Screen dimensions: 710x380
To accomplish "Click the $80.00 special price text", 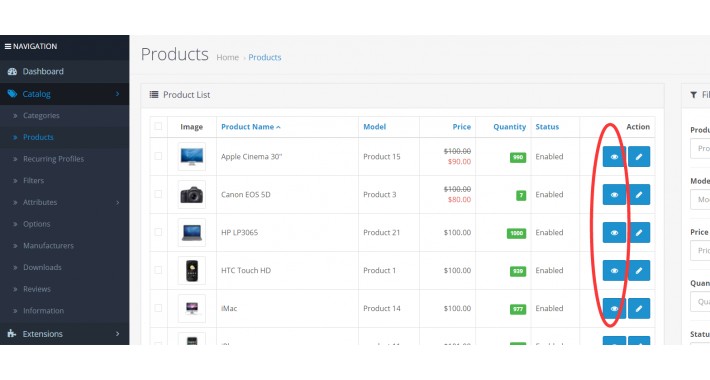I will 459,200.
